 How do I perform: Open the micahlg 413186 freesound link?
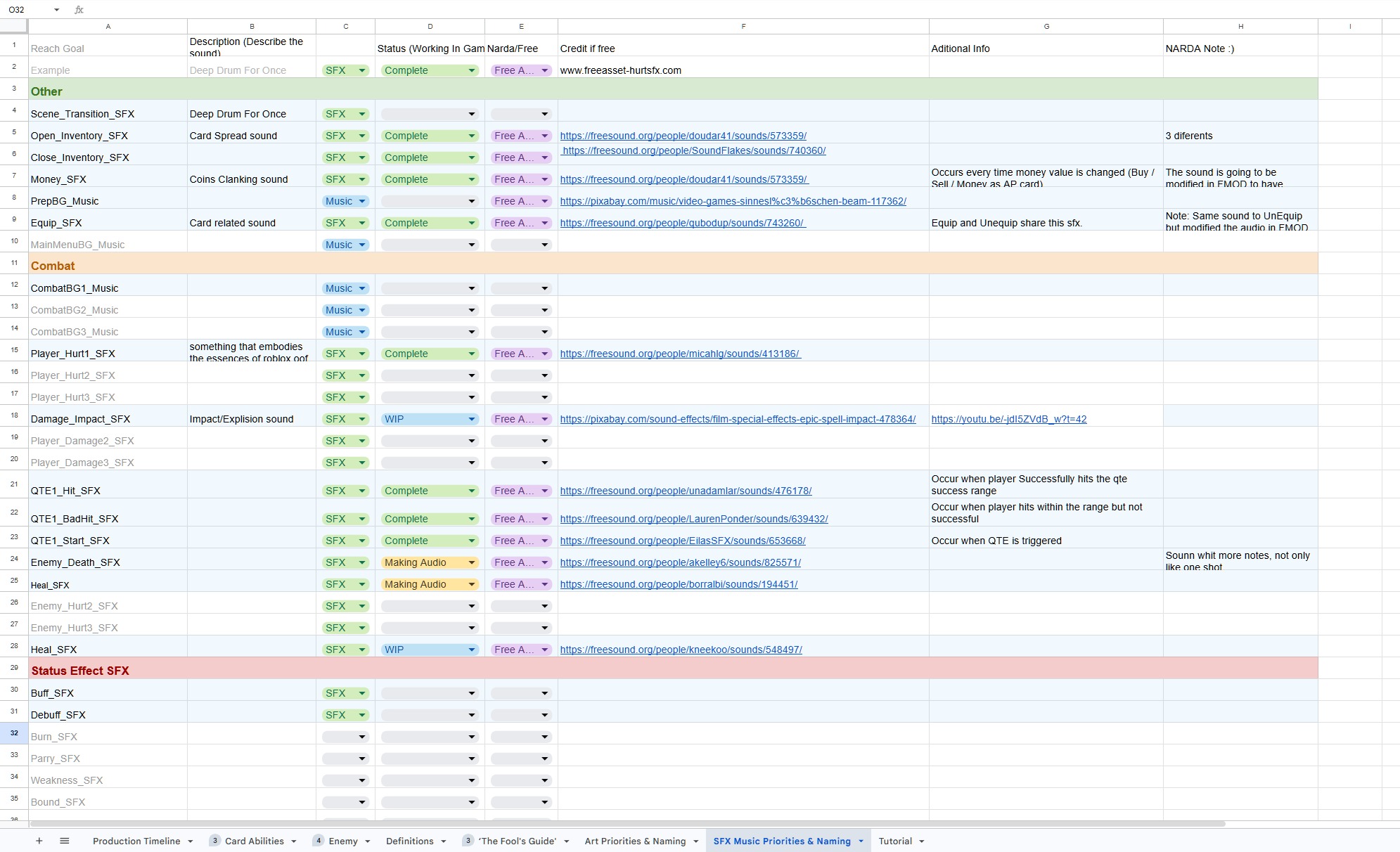[681, 354]
